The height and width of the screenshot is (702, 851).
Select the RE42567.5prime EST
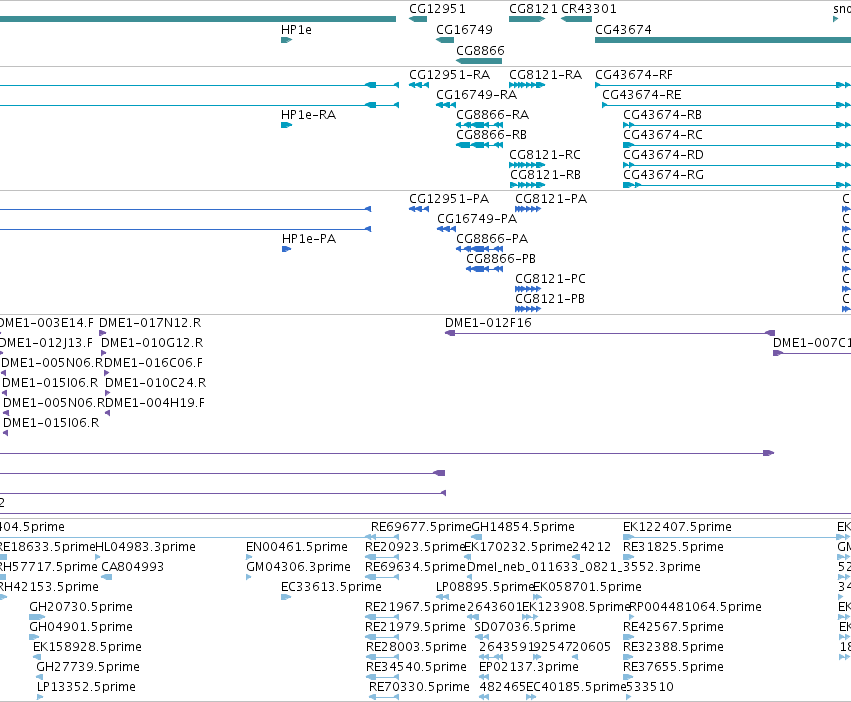click(628, 637)
